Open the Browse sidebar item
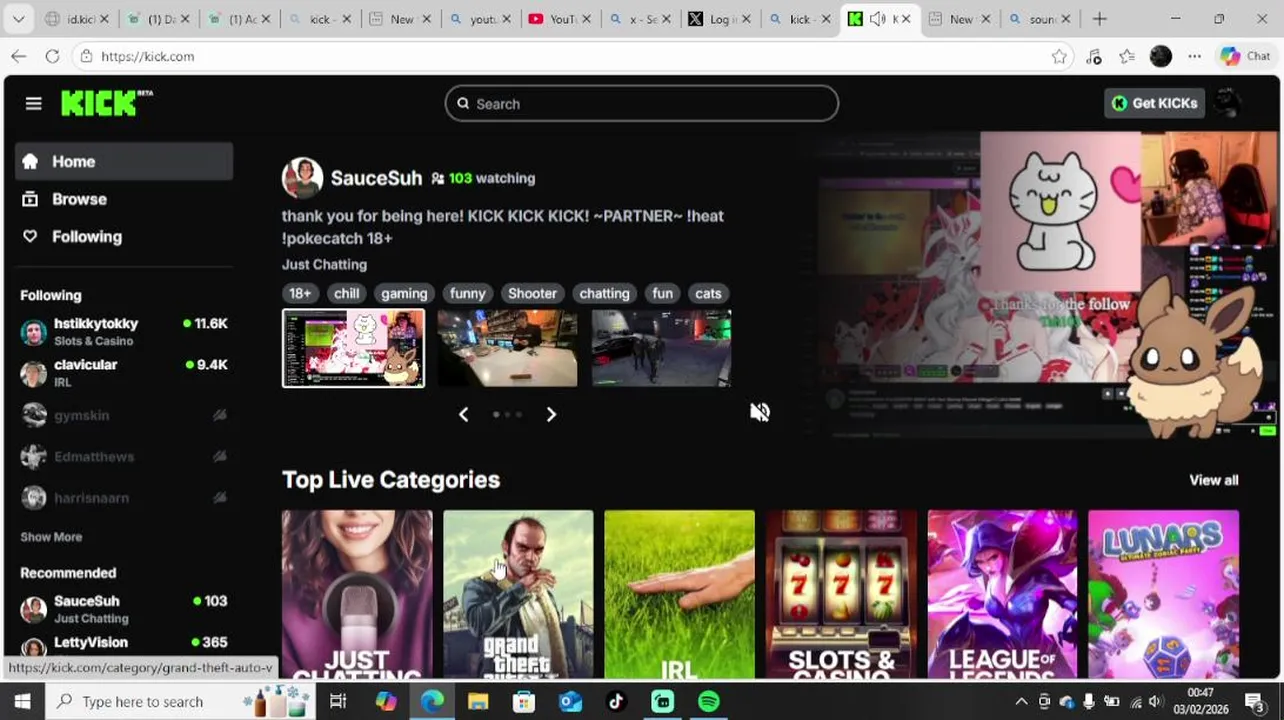1284x720 pixels. point(124,199)
